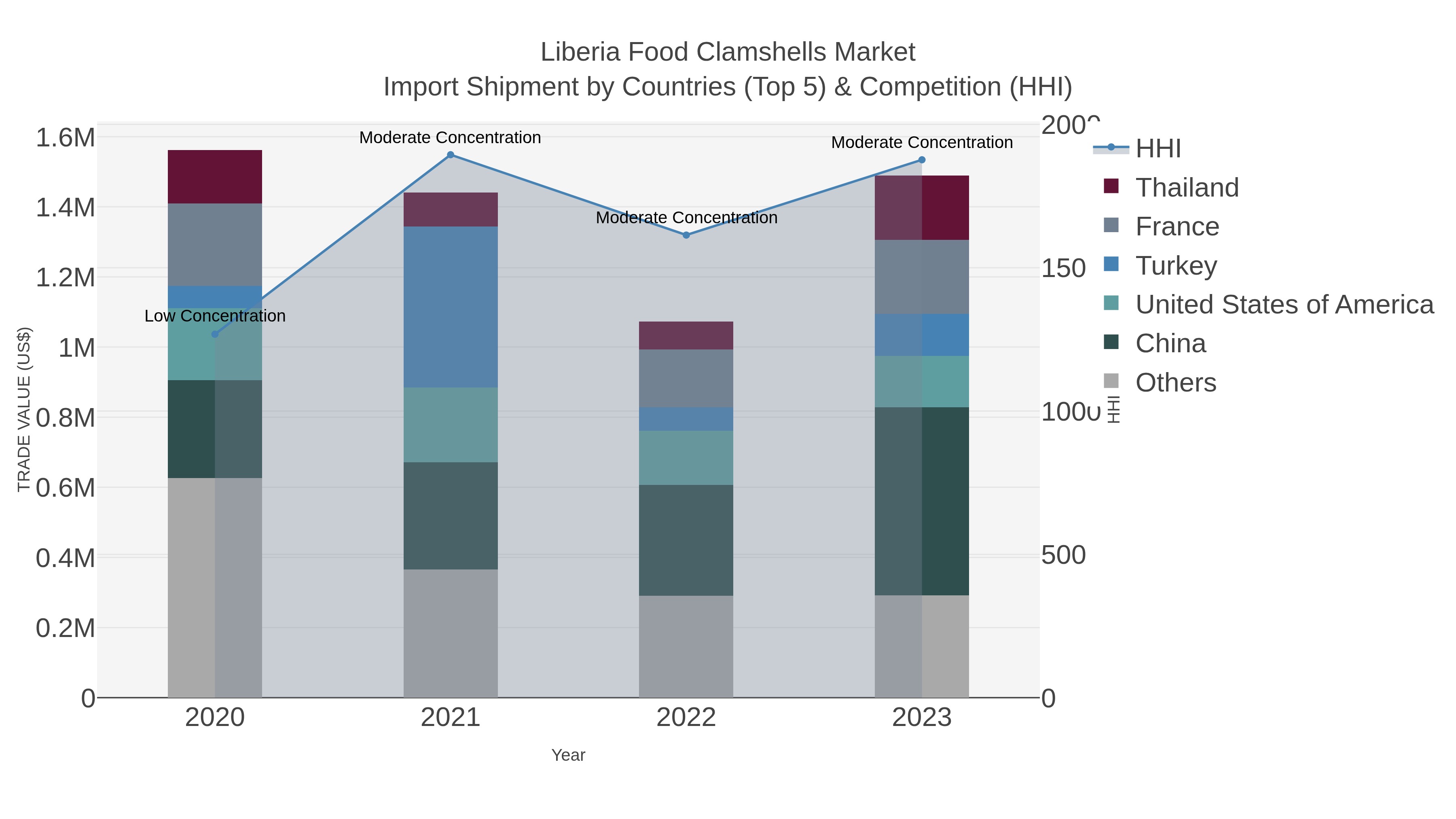Click the Year axis title
The image size is (1456, 819).
[569, 755]
